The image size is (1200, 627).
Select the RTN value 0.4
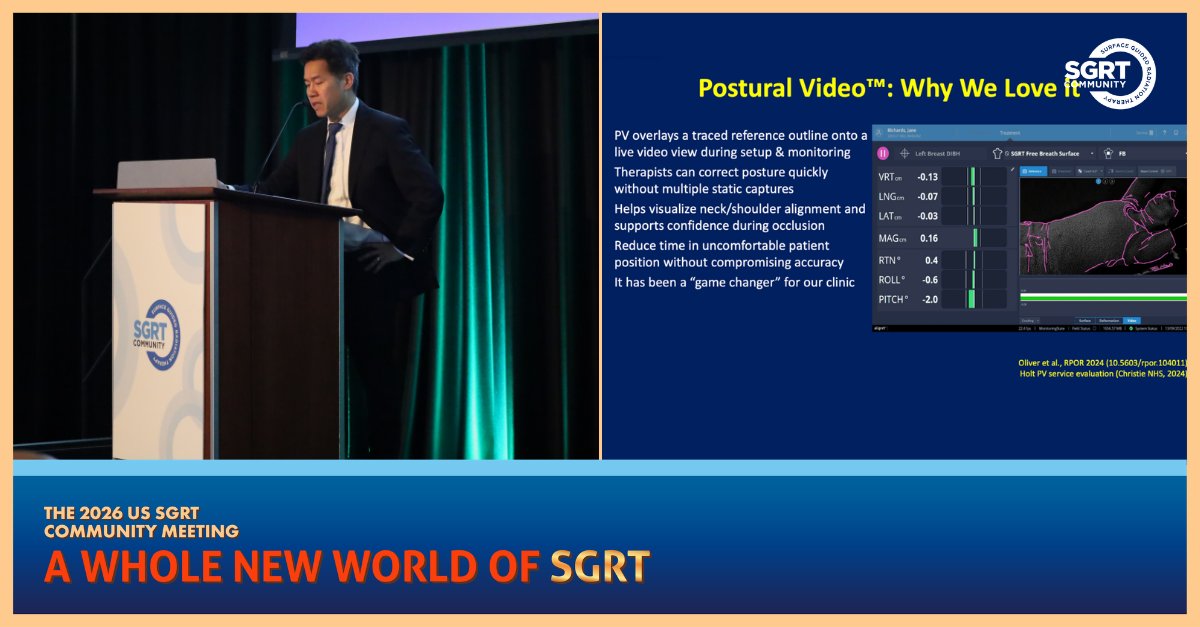pyautogui.click(x=931, y=260)
